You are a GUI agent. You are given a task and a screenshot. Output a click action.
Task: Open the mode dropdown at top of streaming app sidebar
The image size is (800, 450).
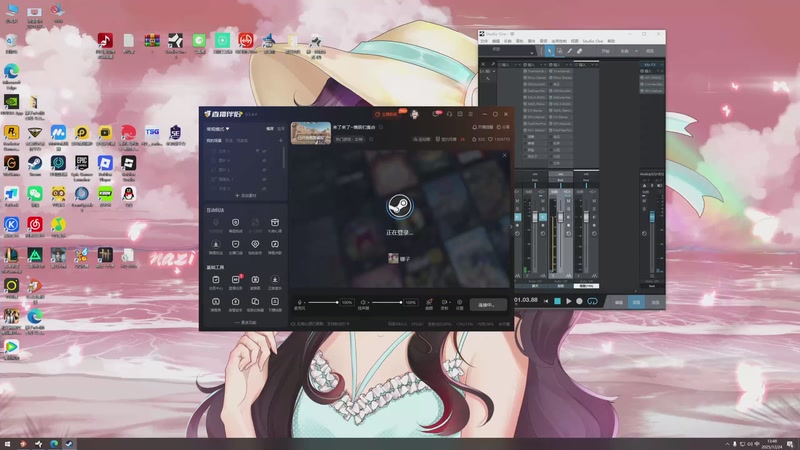pyautogui.click(x=218, y=129)
